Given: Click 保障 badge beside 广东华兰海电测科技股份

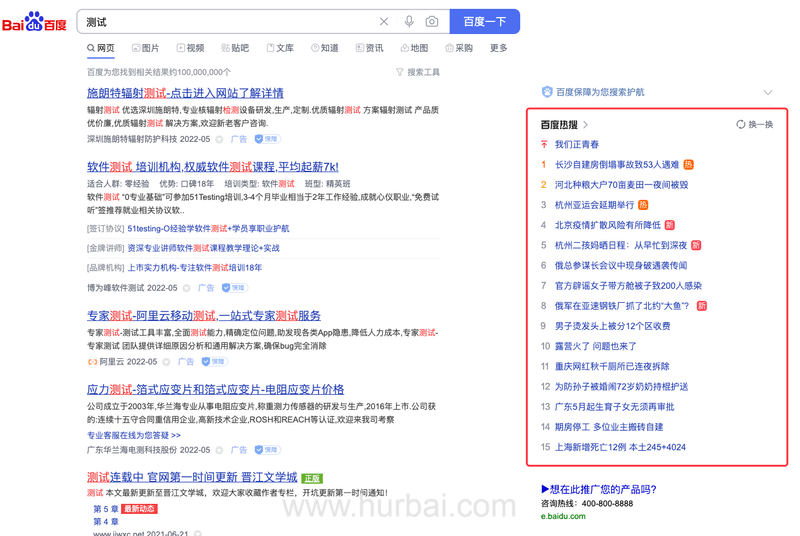Looking at the screenshot, I should [x=267, y=450].
